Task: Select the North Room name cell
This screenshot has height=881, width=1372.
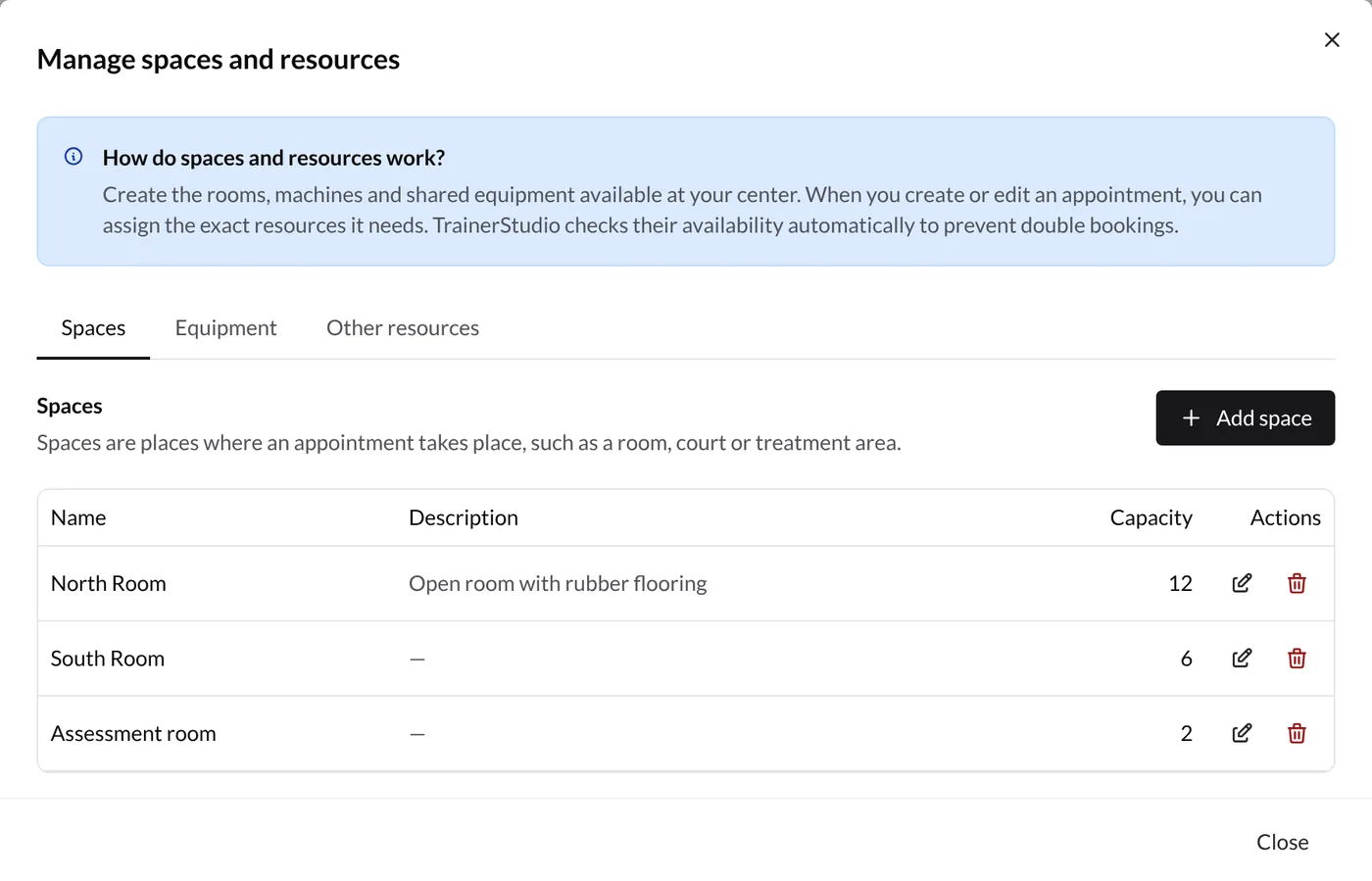Action: pyautogui.click(x=109, y=584)
